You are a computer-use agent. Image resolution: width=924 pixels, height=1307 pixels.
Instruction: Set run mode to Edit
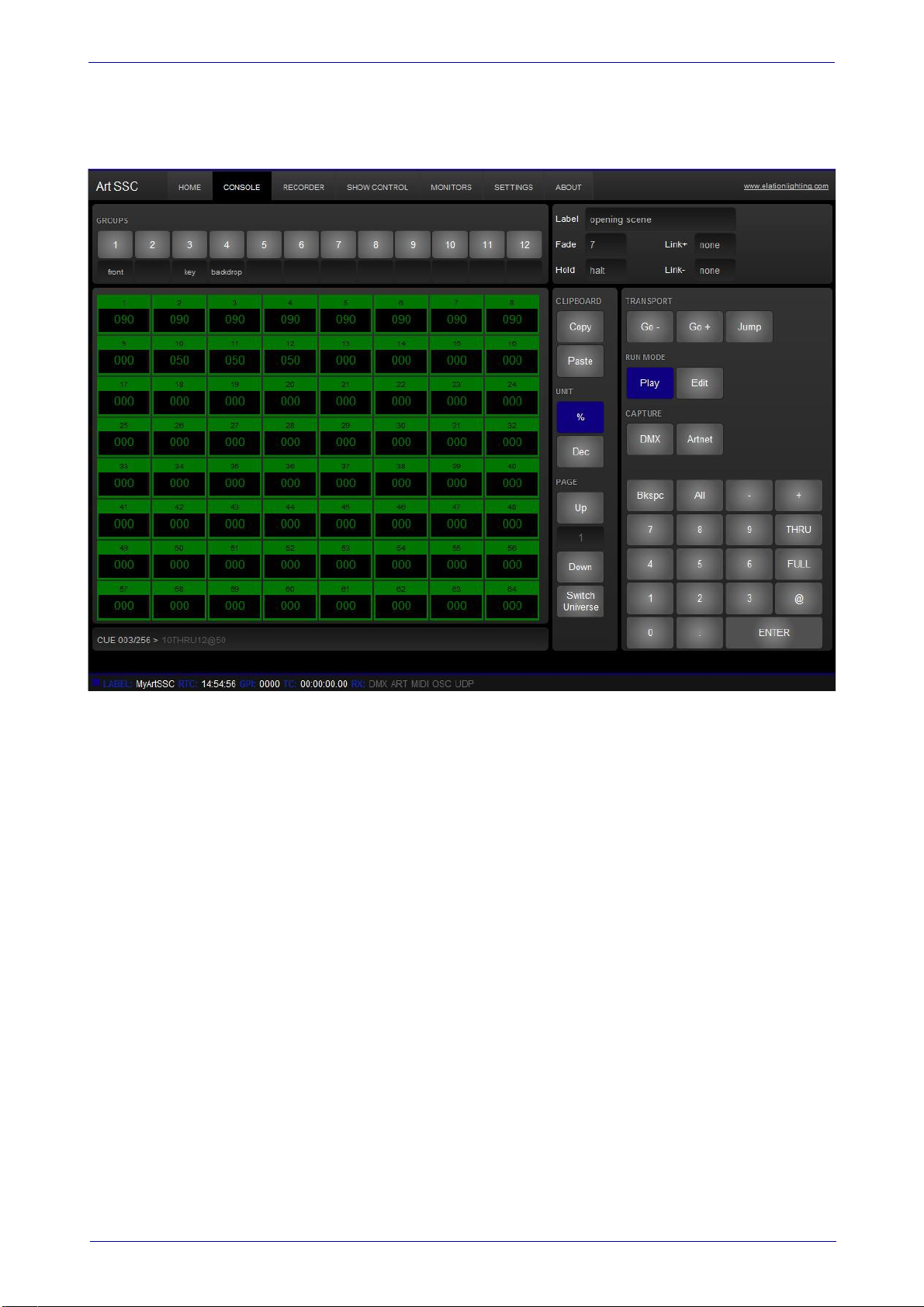pos(699,383)
